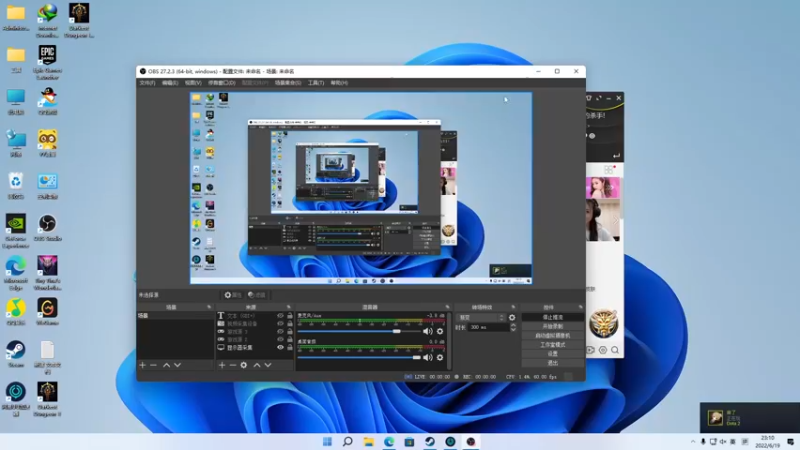Pop out the 场景 dock panel
This screenshot has height=450, width=800.
point(209,307)
